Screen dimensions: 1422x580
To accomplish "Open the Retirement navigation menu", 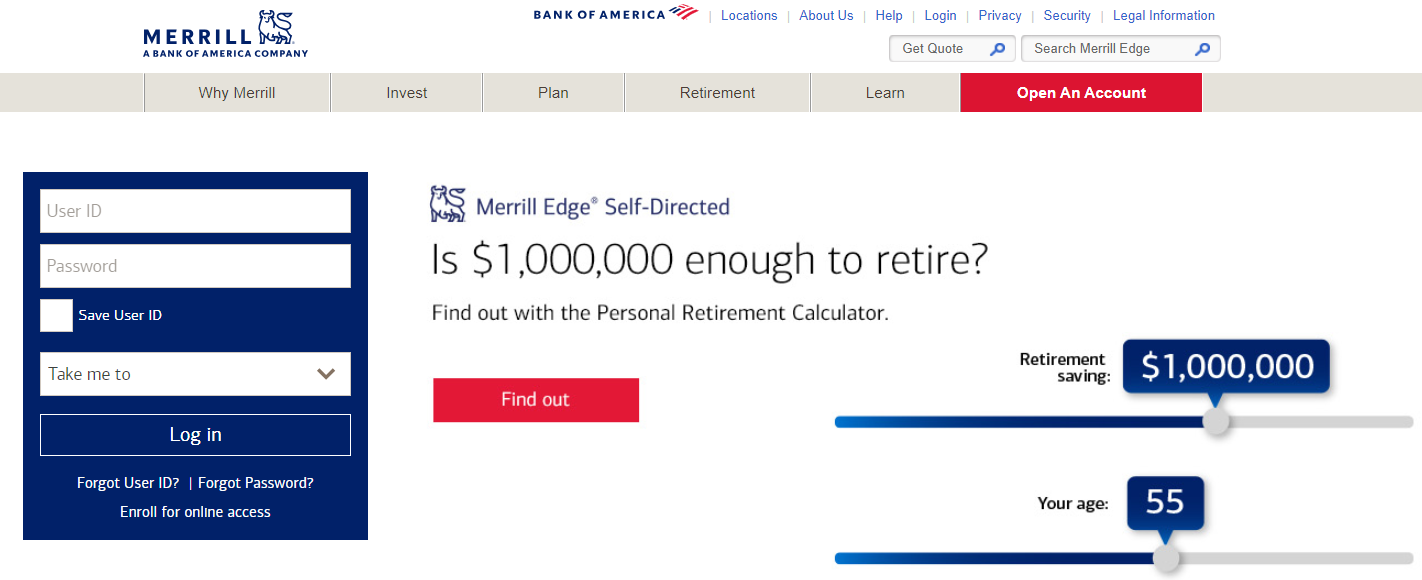I will [717, 93].
